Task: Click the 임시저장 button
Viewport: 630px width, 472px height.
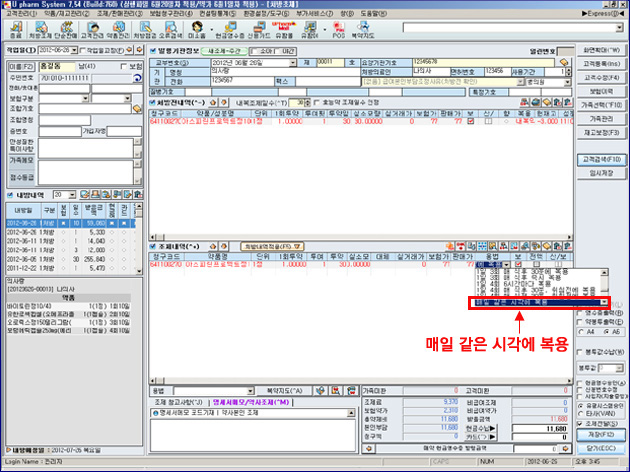Action: coord(601,173)
